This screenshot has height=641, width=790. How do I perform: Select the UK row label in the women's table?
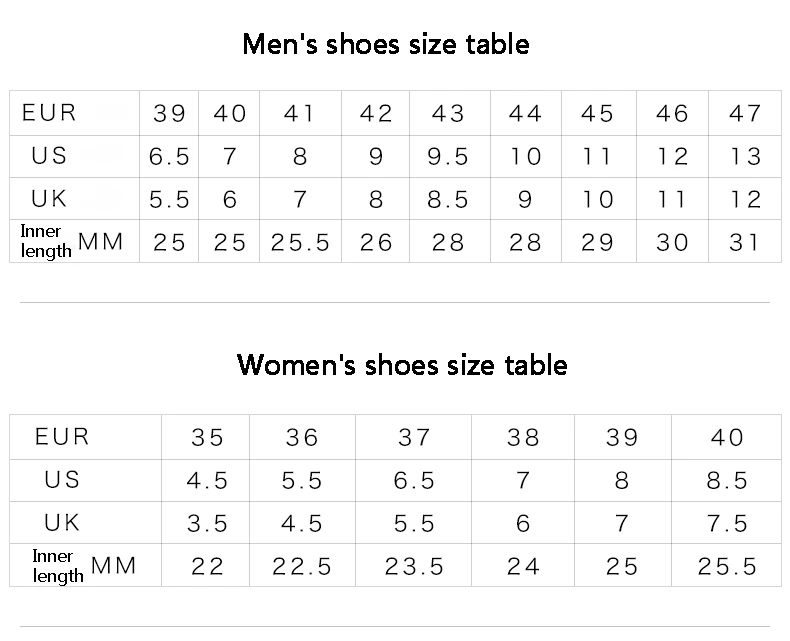click(62, 523)
